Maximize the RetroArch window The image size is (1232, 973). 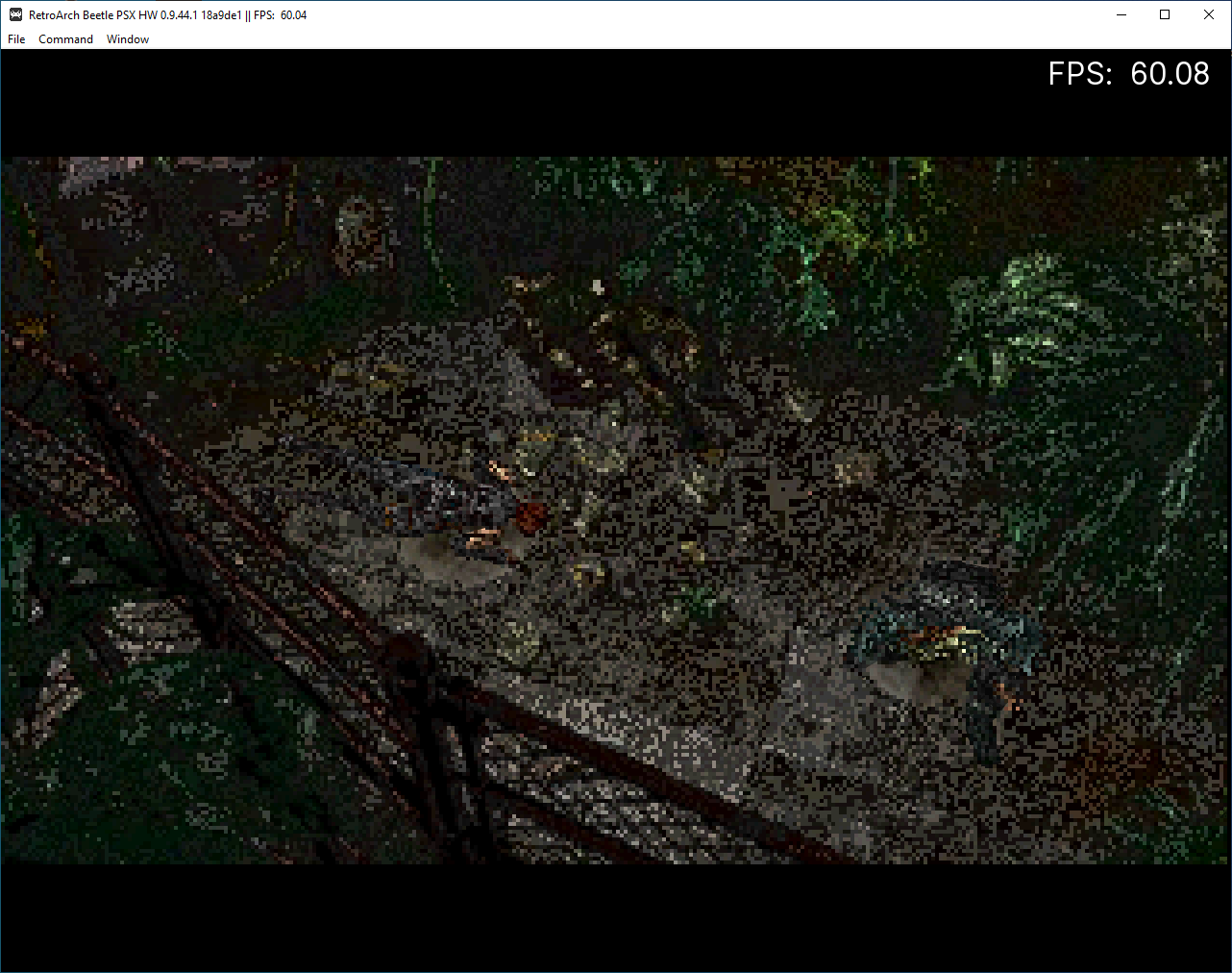[x=1165, y=14]
